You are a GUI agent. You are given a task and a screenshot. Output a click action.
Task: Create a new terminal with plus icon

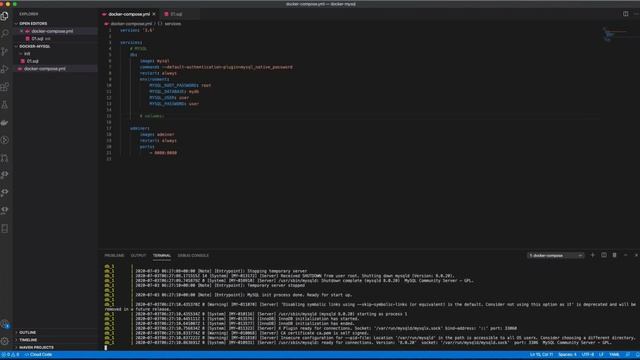coord(593,255)
